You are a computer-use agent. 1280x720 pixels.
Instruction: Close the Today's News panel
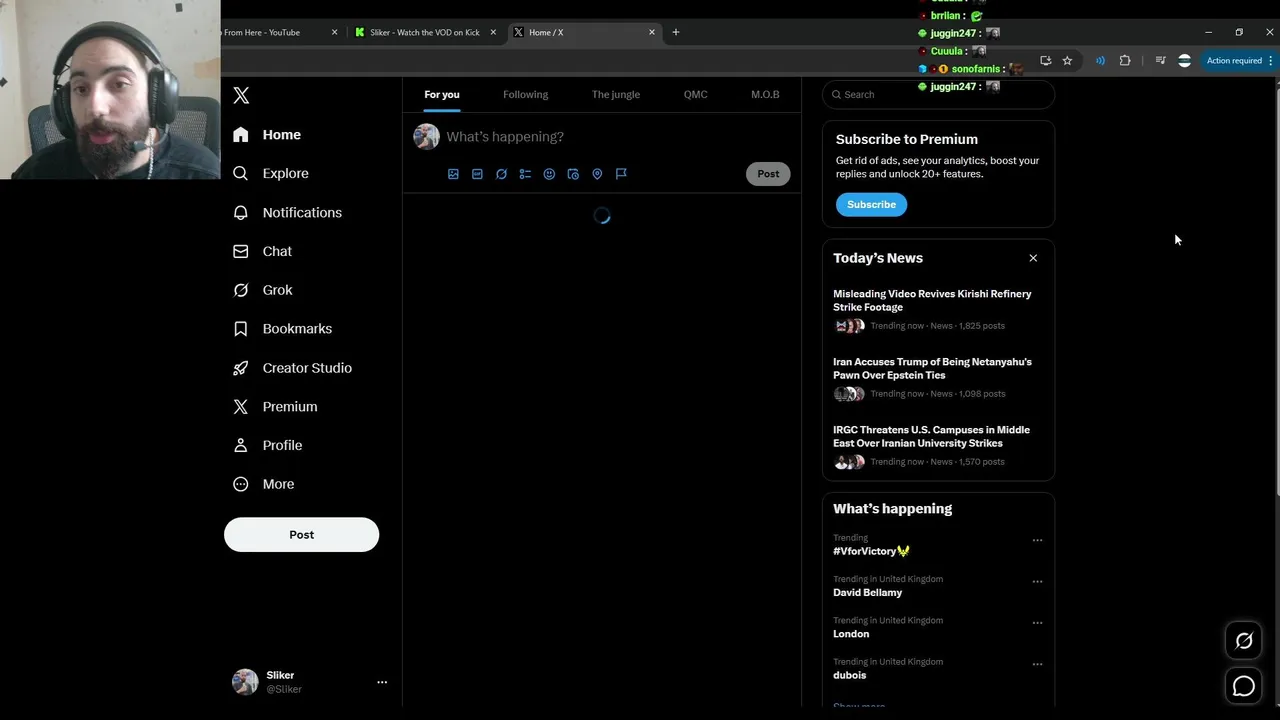(x=1033, y=258)
